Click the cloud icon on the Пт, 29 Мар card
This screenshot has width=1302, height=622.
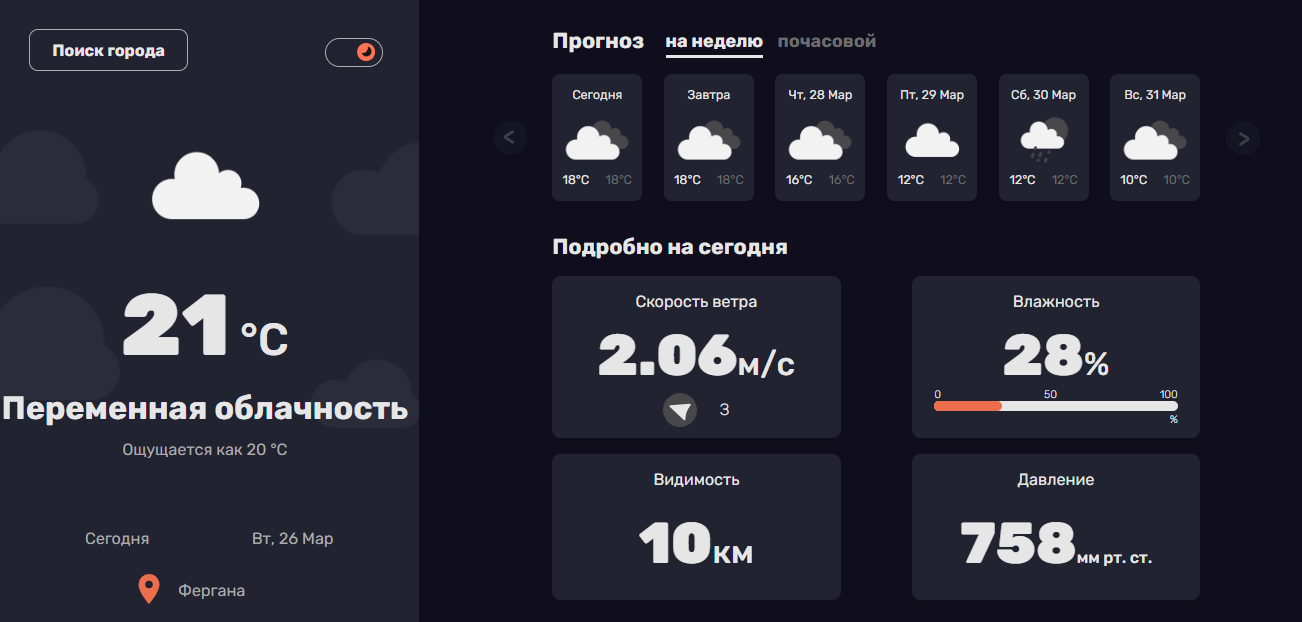coord(932,140)
